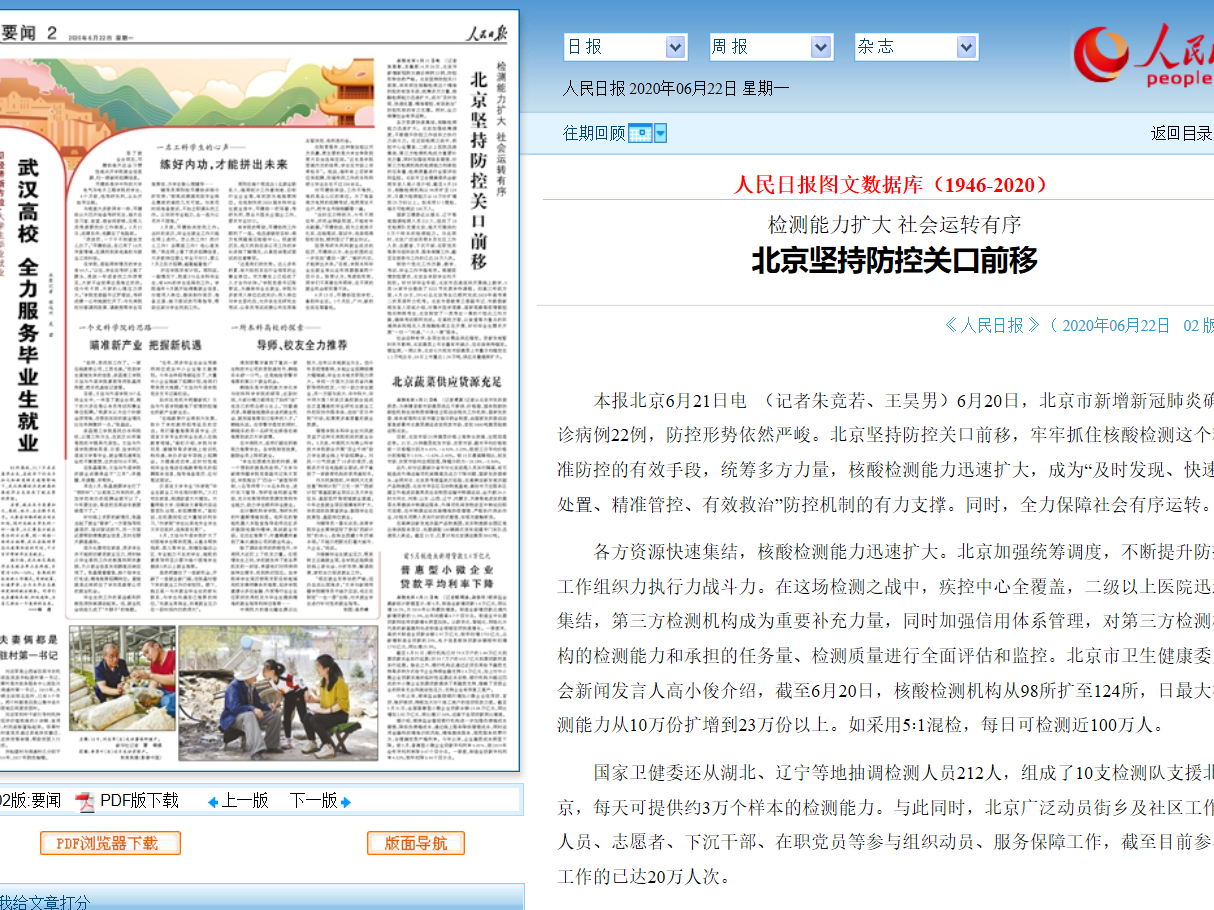Click the paragraph starting 国家卫健委还从湖北
The width and height of the screenshot is (1214, 910).
[x=885, y=824]
